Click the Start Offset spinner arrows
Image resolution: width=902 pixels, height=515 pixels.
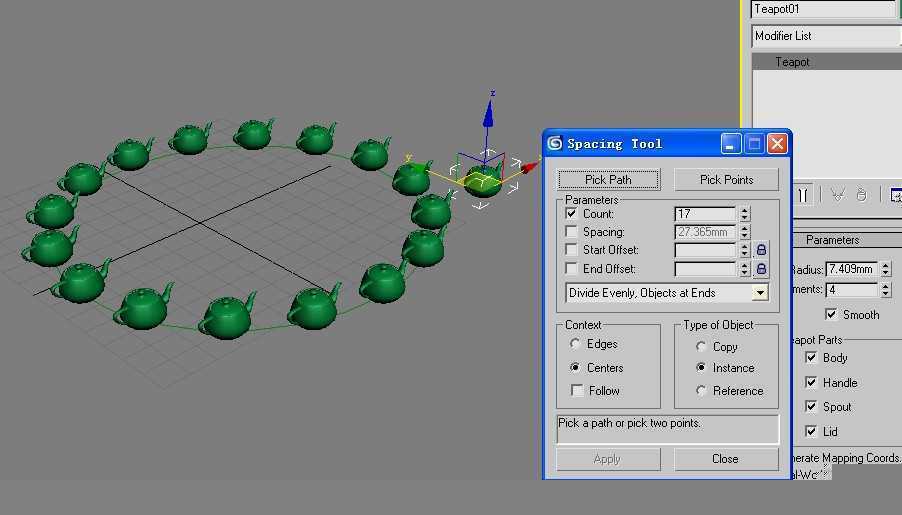(x=745, y=250)
